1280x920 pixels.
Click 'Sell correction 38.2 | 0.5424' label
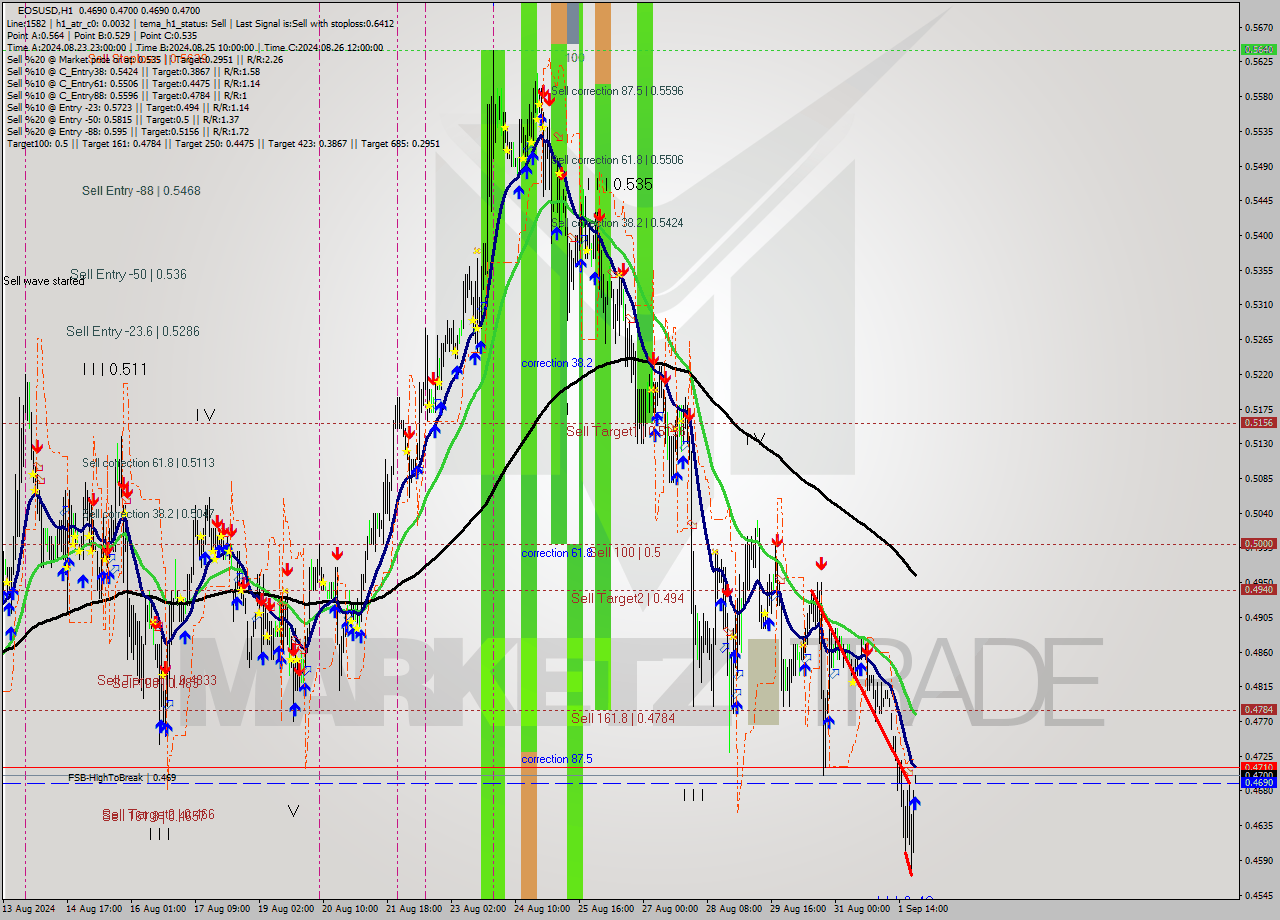[617, 223]
